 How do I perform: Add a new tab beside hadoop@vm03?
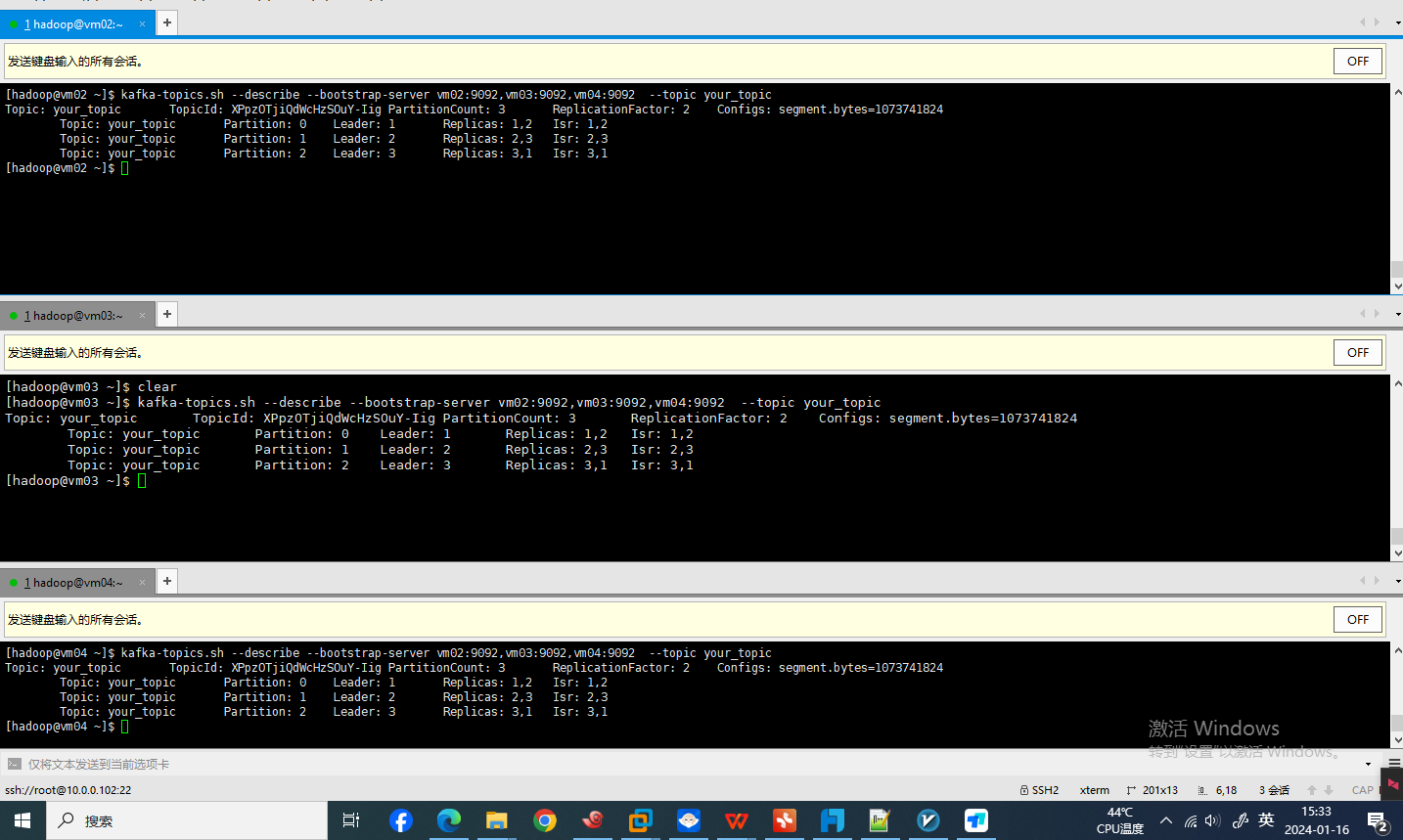(167, 314)
